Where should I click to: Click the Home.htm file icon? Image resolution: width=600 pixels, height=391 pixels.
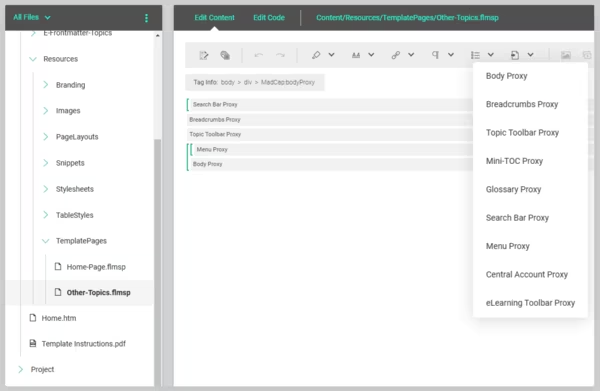(x=33, y=318)
